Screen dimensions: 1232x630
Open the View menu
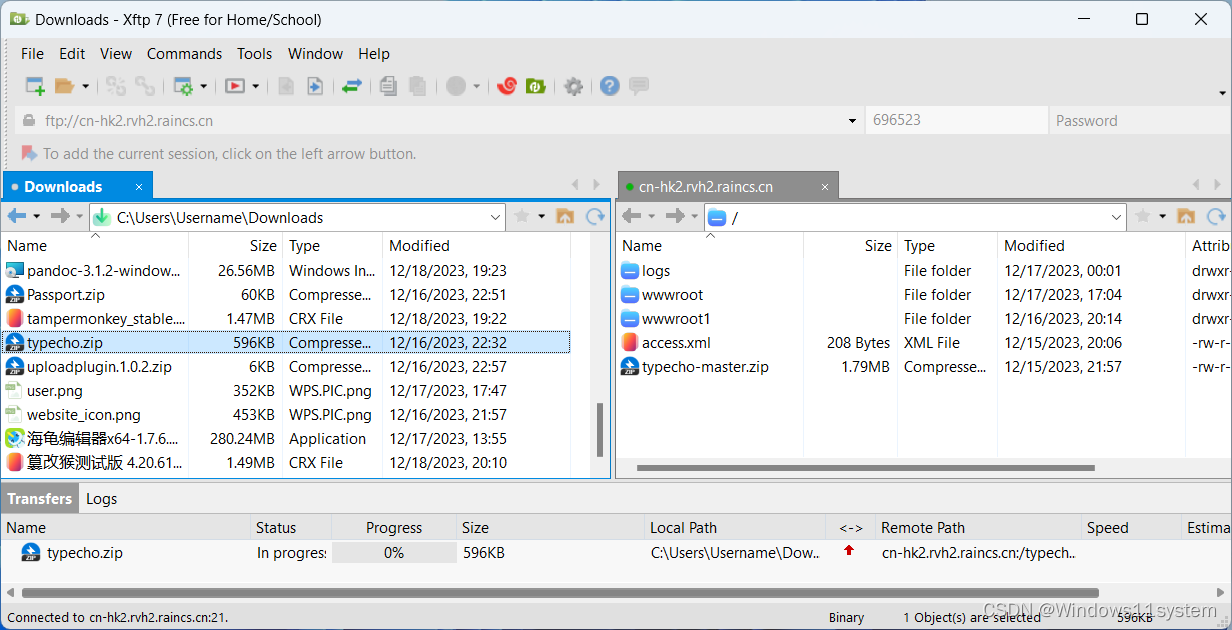[x=116, y=54]
